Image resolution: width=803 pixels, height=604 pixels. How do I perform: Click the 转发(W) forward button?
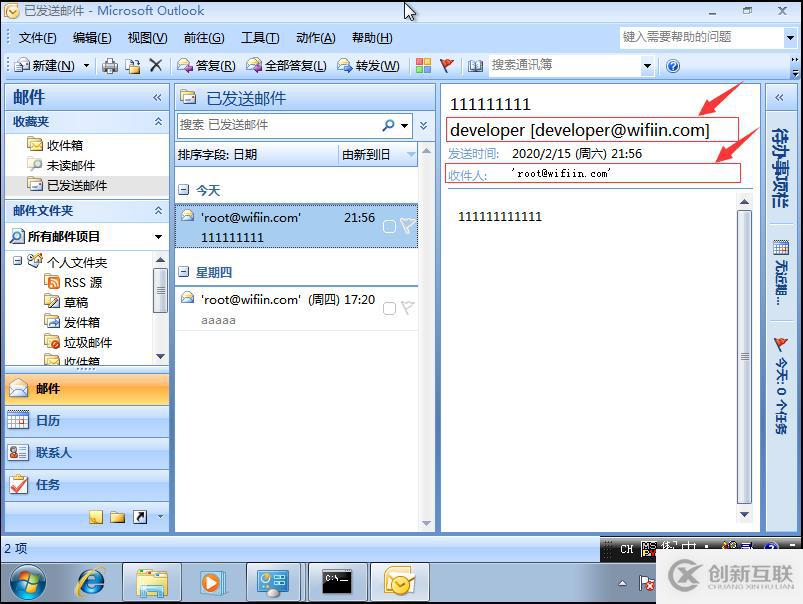(368, 66)
